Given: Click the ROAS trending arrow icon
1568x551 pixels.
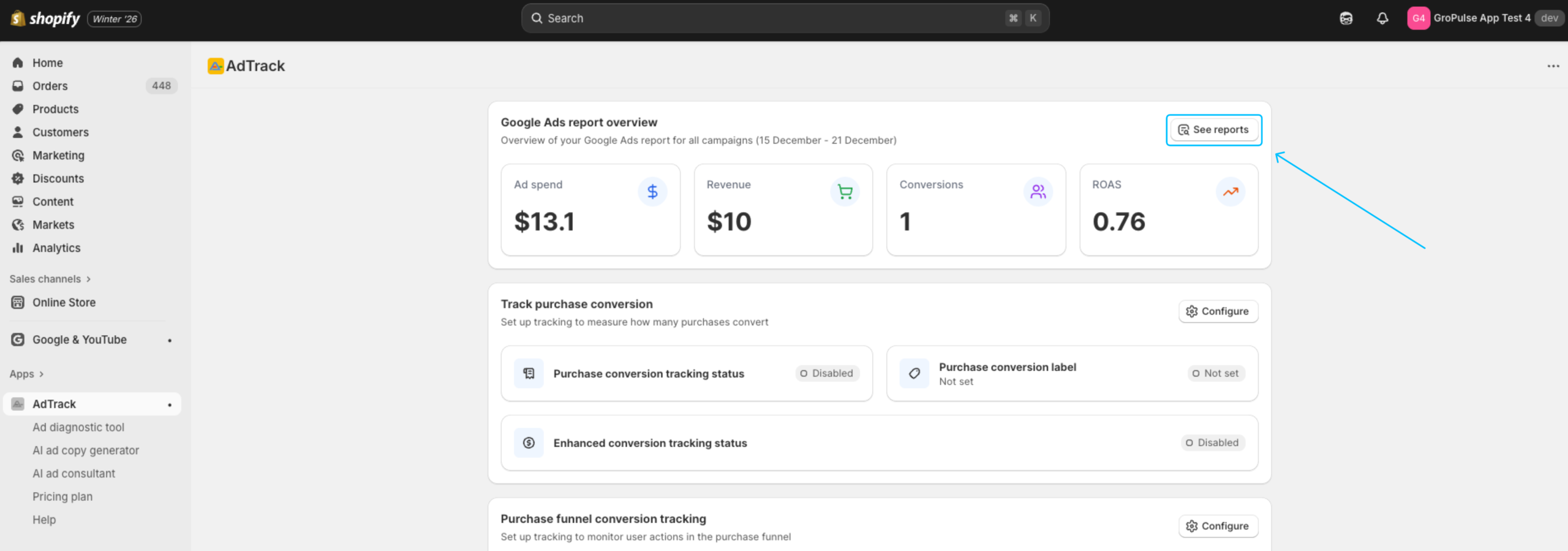Looking at the screenshot, I should coord(1231,192).
